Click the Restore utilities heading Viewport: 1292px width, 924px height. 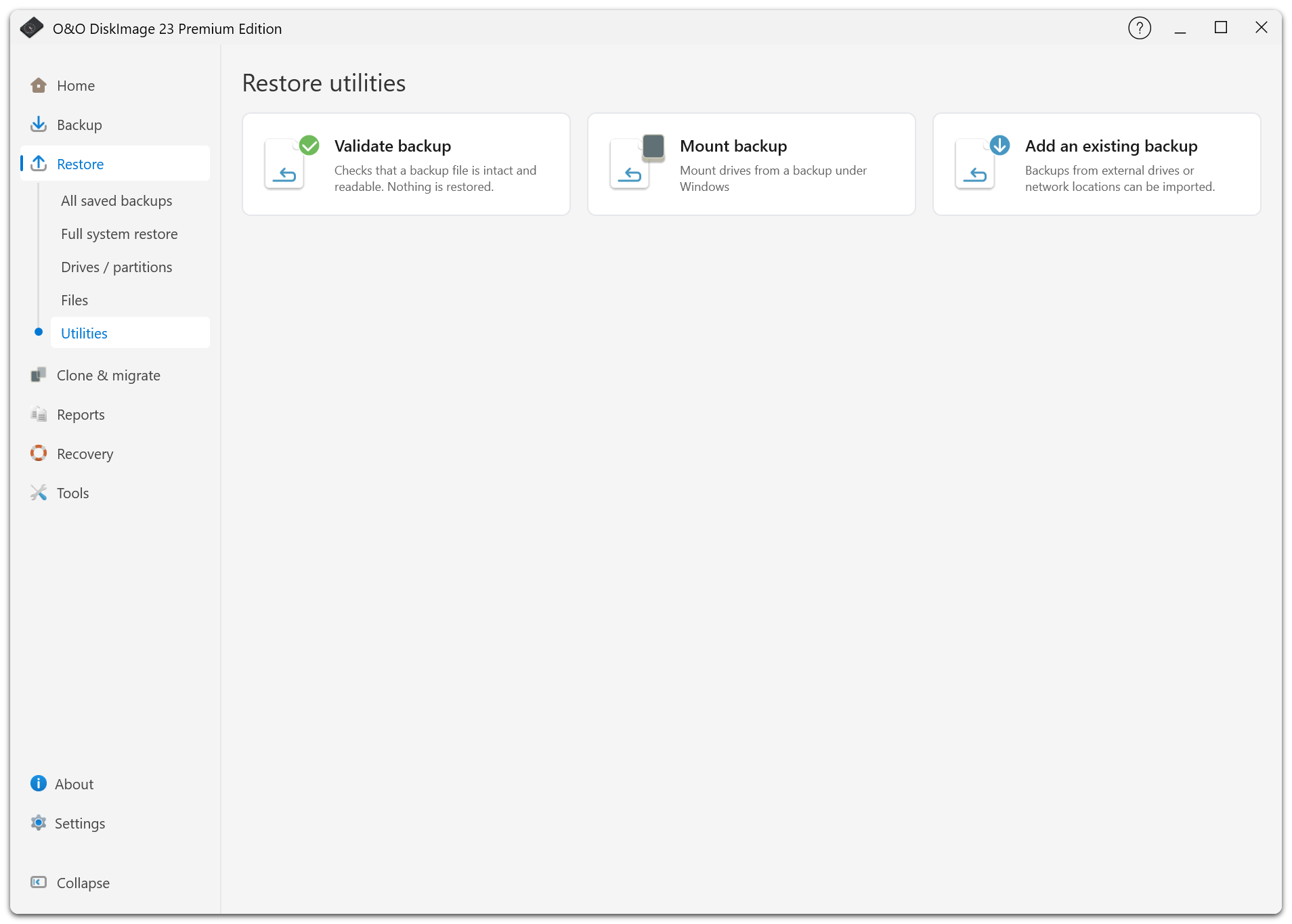pyautogui.click(x=324, y=83)
